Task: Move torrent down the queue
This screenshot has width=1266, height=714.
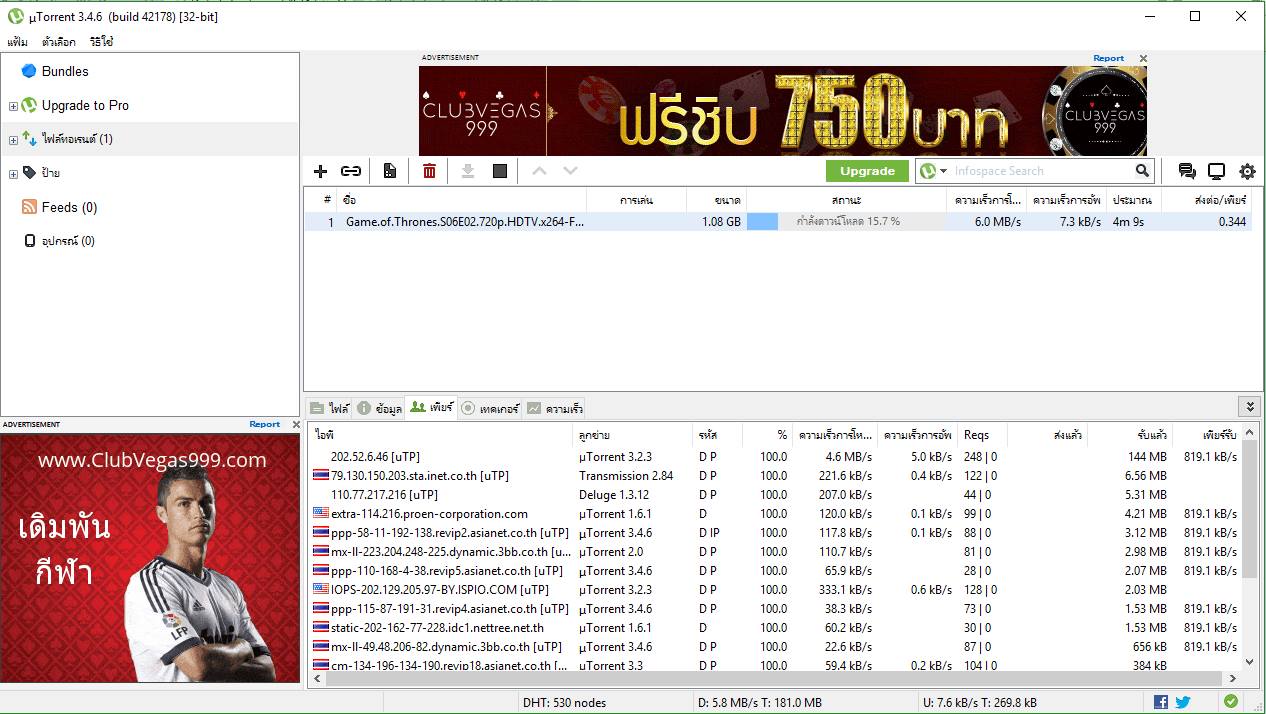Action: pos(570,171)
